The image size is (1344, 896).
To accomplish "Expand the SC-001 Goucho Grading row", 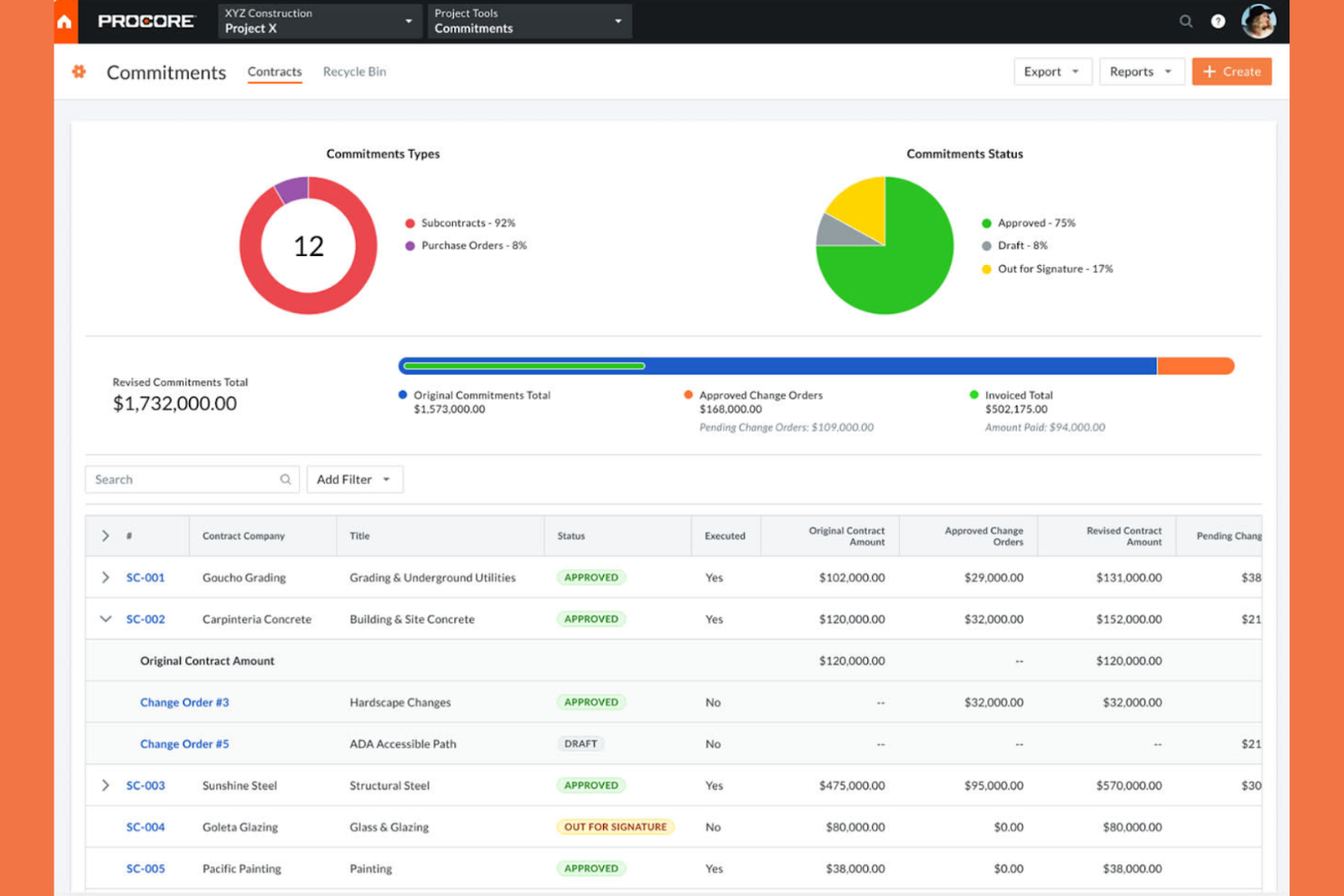I will [105, 577].
